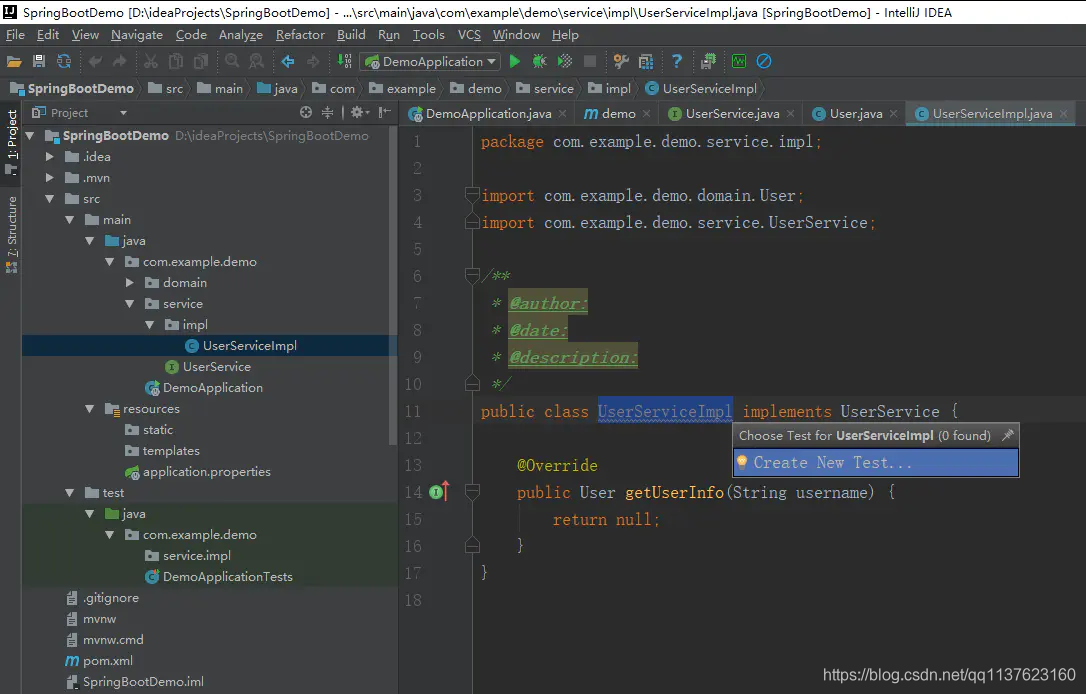The width and height of the screenshot is (1086, 694).
Task: Hide the Project panel with hide icon
Action: (x=385, y=112)
